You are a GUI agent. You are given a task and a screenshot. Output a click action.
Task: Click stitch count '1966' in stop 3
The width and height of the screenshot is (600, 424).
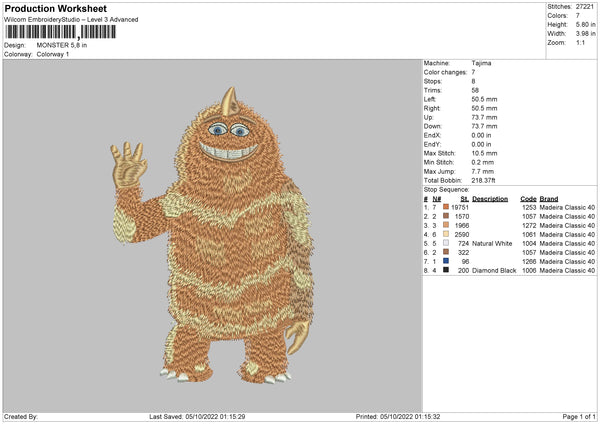point(462,225)
